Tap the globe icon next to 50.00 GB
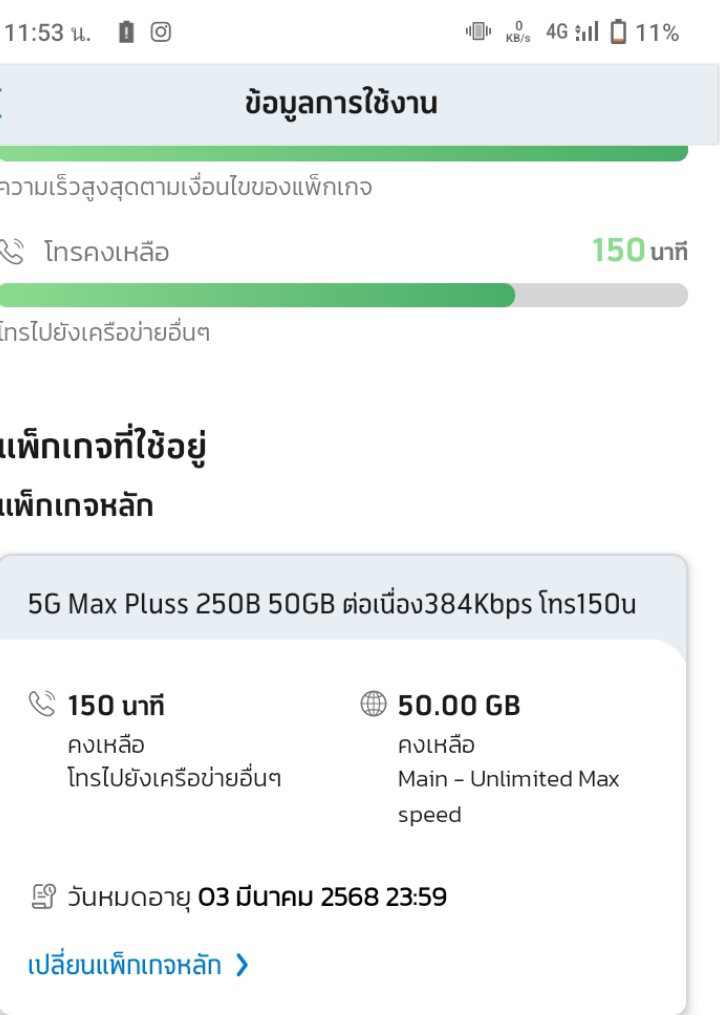The image size is (720, 1015). [373, 704]
